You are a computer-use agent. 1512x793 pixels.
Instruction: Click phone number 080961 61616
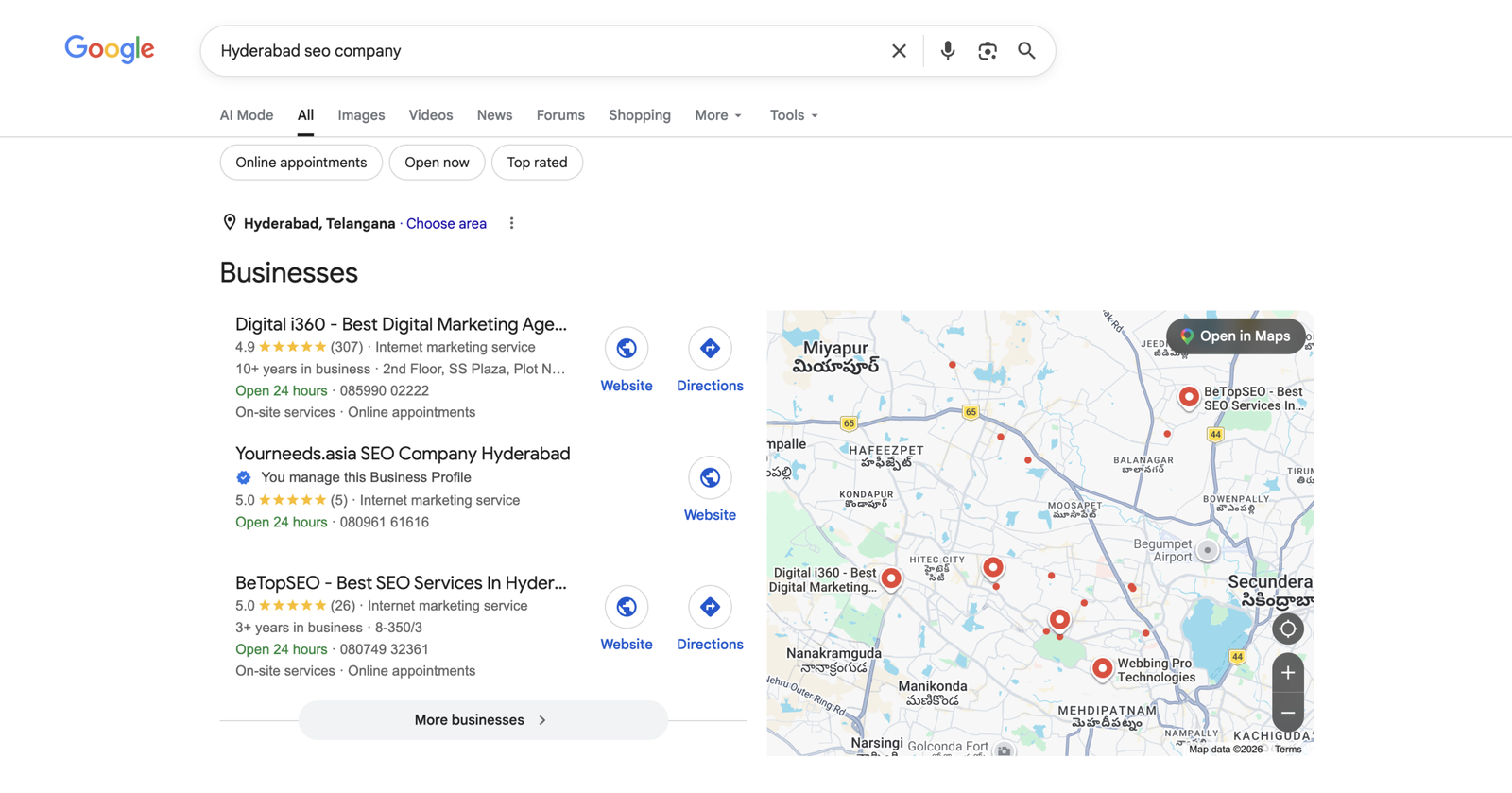pyautogui.click(x=384, y=522)
